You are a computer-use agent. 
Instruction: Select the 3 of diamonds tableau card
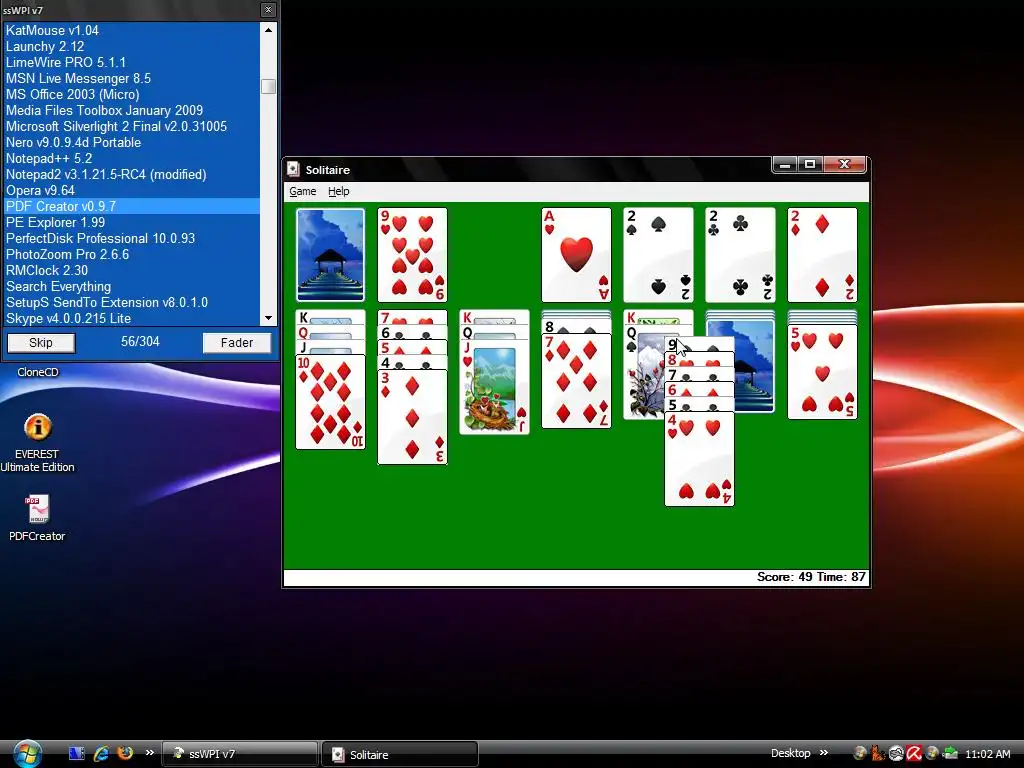[x=412, y=417]
